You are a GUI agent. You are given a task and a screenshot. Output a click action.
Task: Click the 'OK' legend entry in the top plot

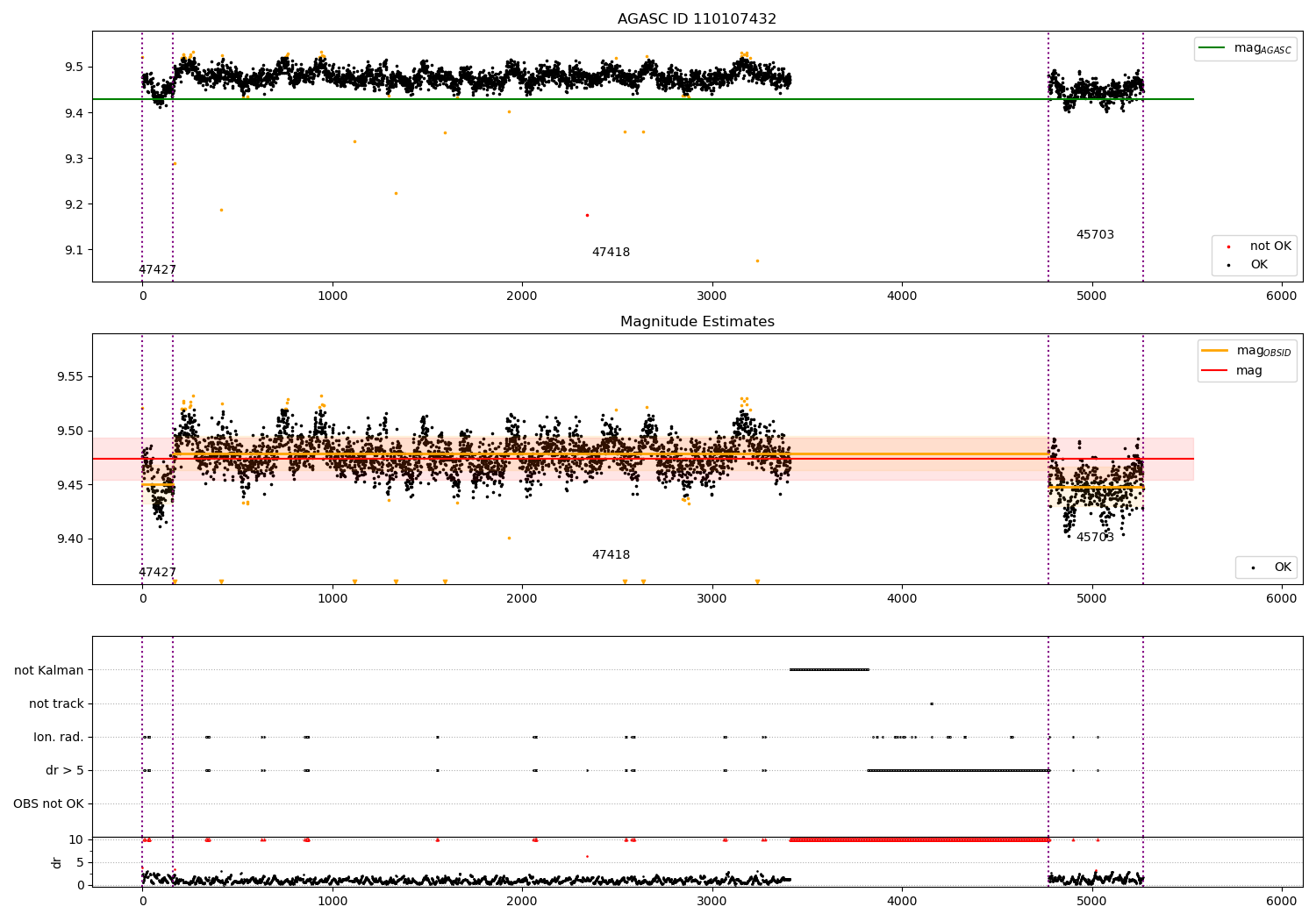(x=1259, y=265)
